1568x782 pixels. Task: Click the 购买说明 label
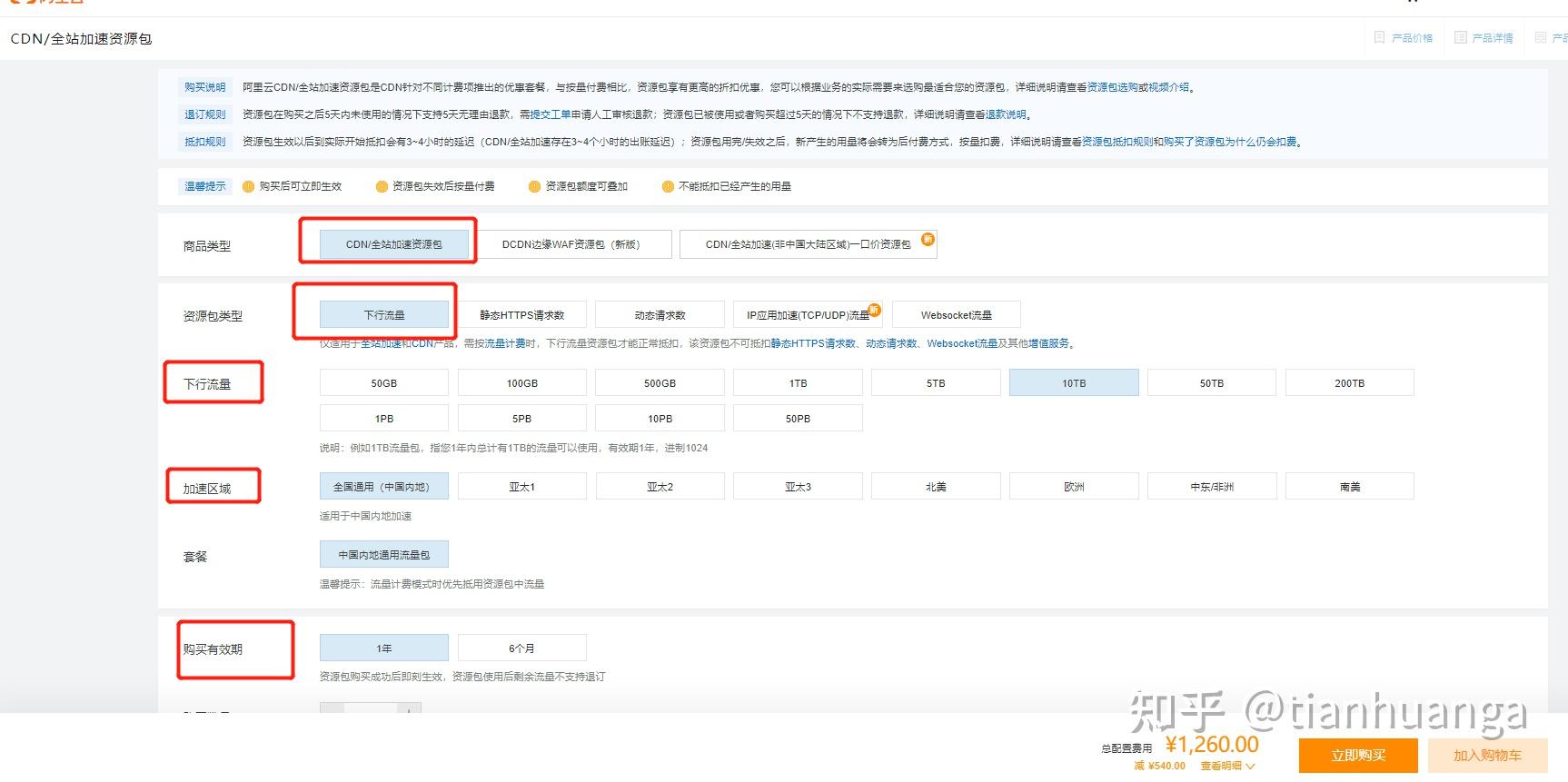click(205, 87)
